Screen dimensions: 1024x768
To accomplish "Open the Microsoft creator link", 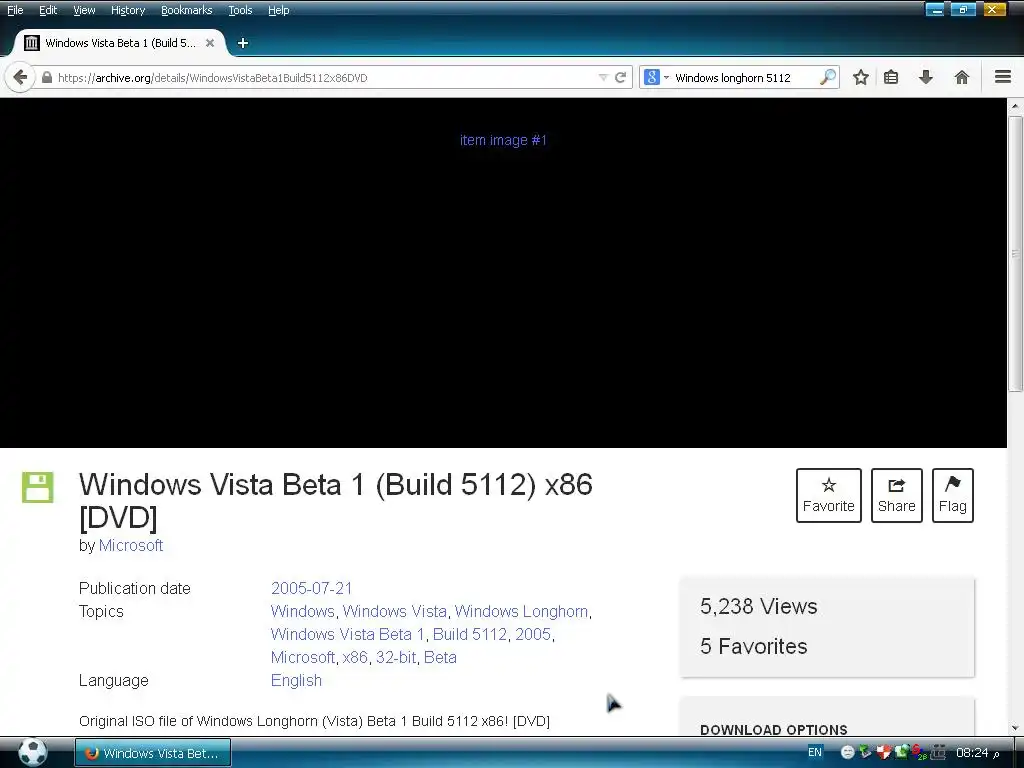I will tap(131, 545).
